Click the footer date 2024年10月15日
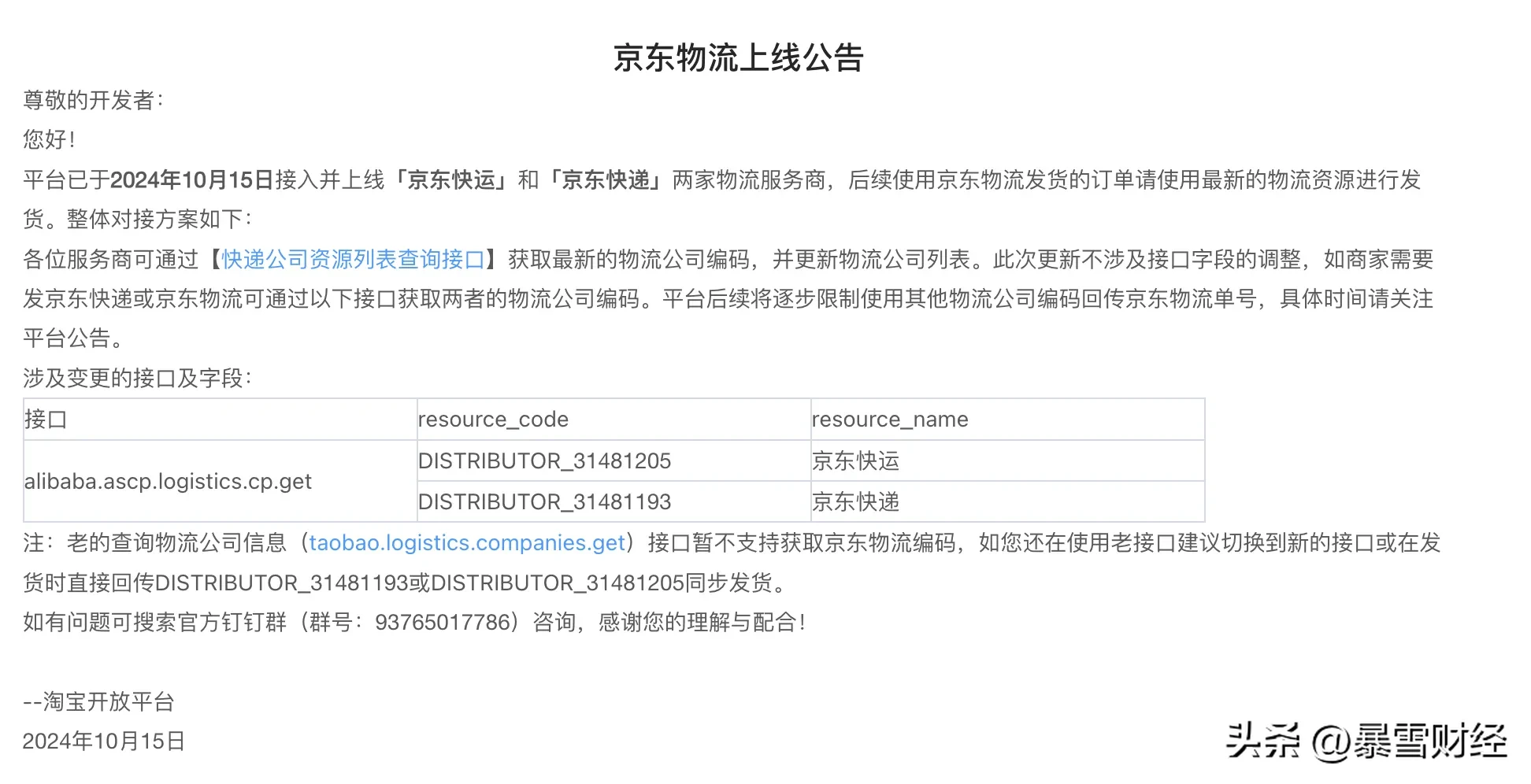 pyautogui.click(x=103, y=741)
